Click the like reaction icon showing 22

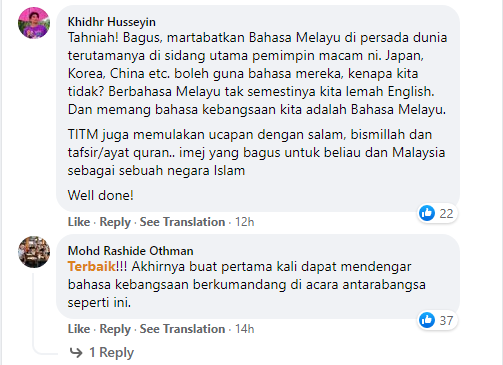[x=427, y=213]
